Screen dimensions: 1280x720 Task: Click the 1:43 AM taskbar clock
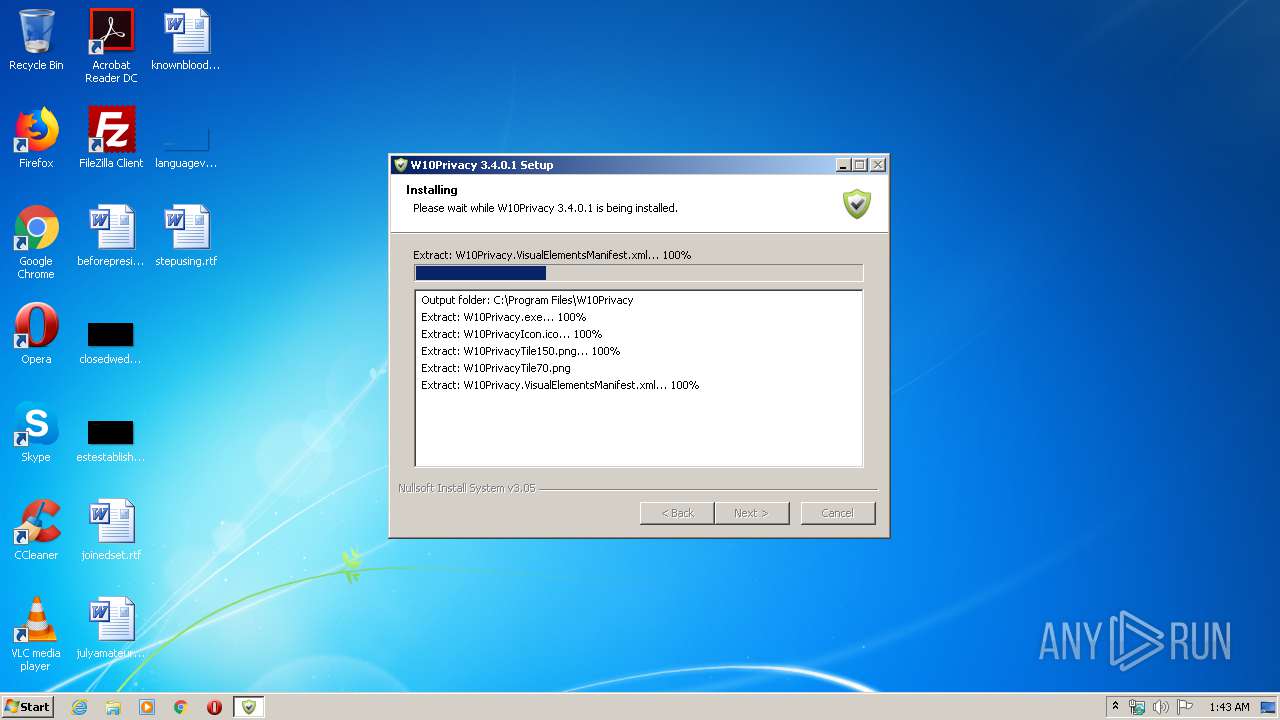(x=1229, y=707)
